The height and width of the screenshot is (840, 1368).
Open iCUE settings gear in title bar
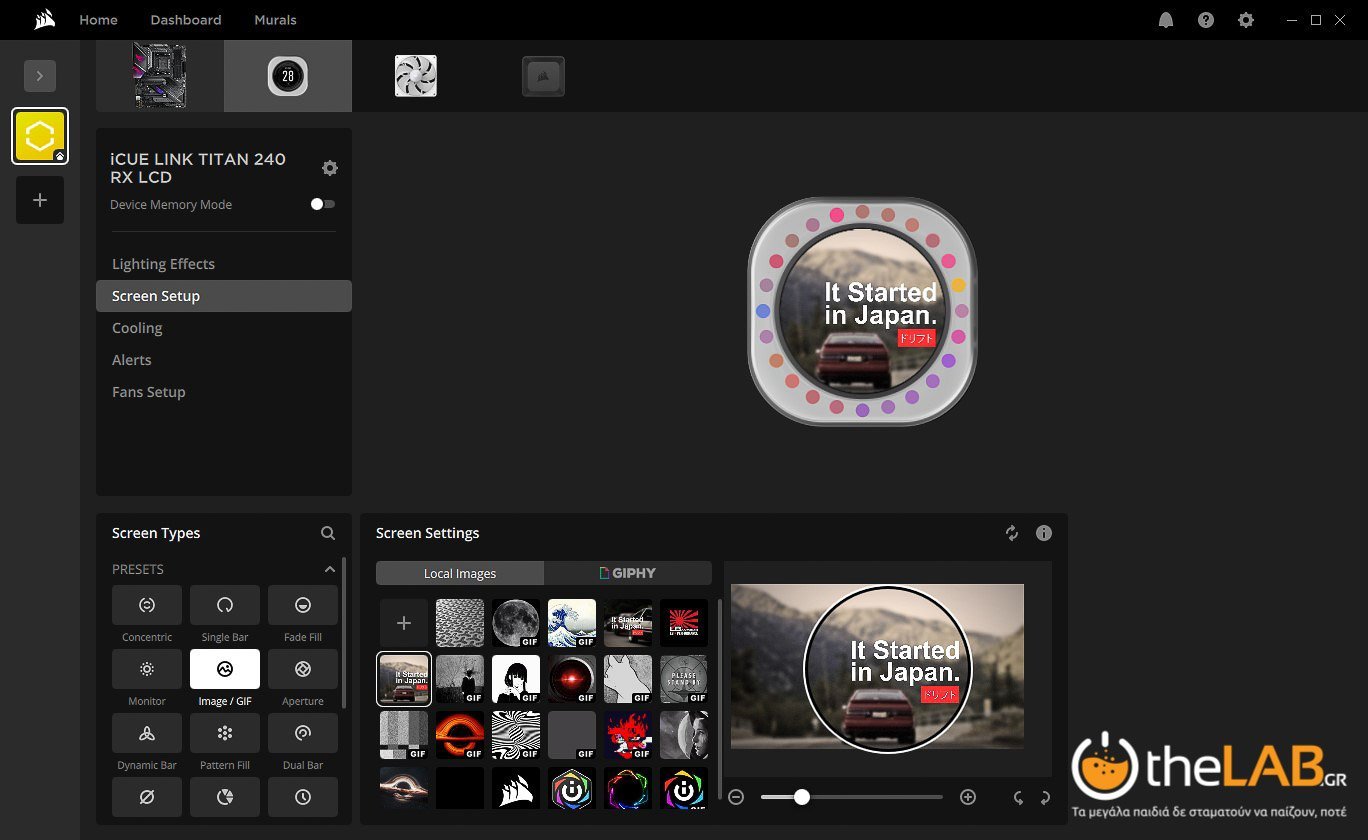(1245, 20)
